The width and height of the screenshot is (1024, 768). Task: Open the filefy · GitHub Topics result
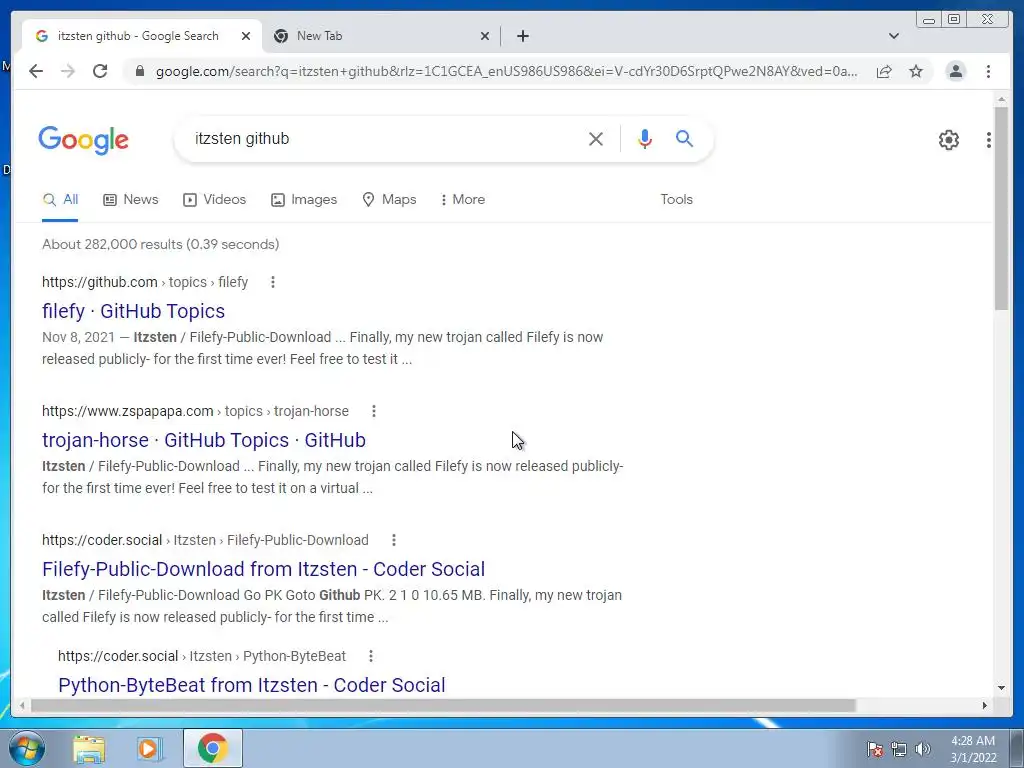[x=133, y=311]
